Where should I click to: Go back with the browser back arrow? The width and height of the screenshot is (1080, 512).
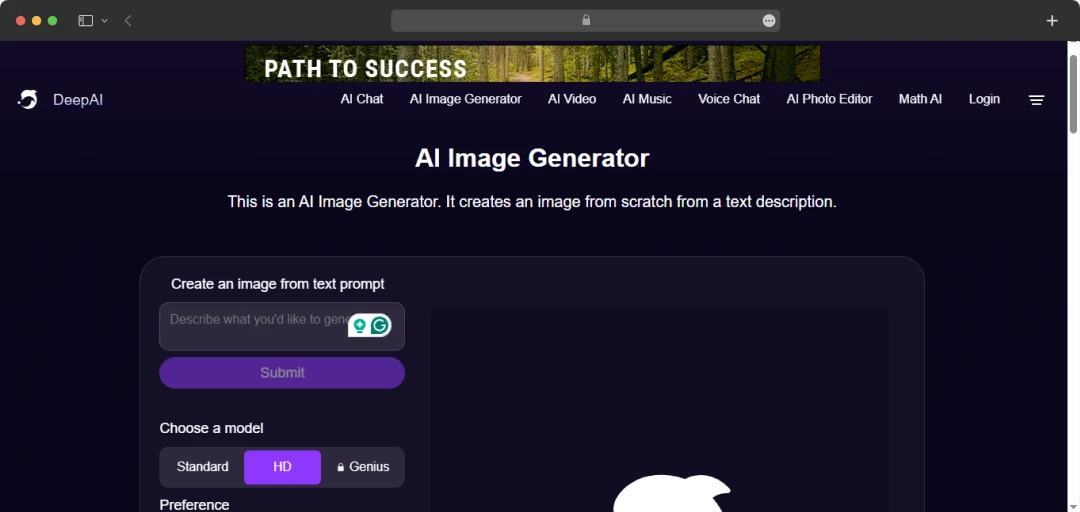coord(128,21)
